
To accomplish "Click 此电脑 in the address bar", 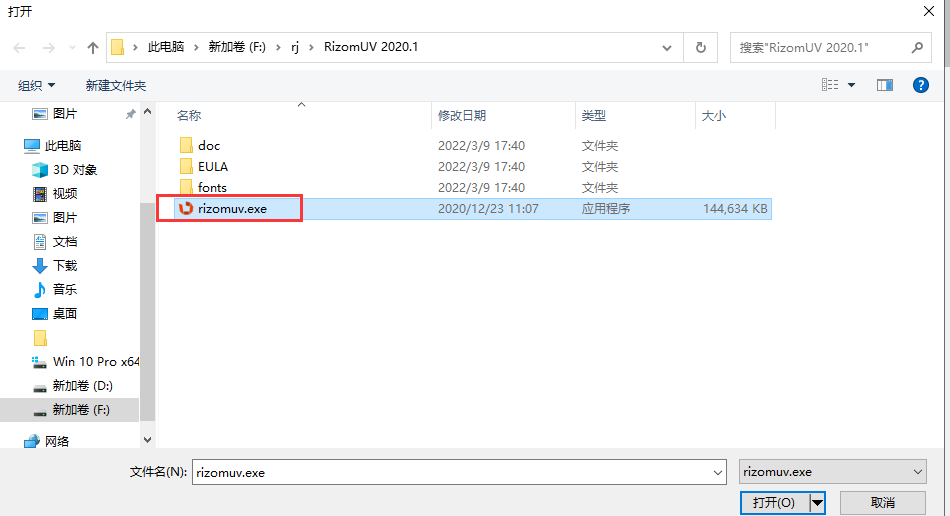I will (x=166, y=47).
